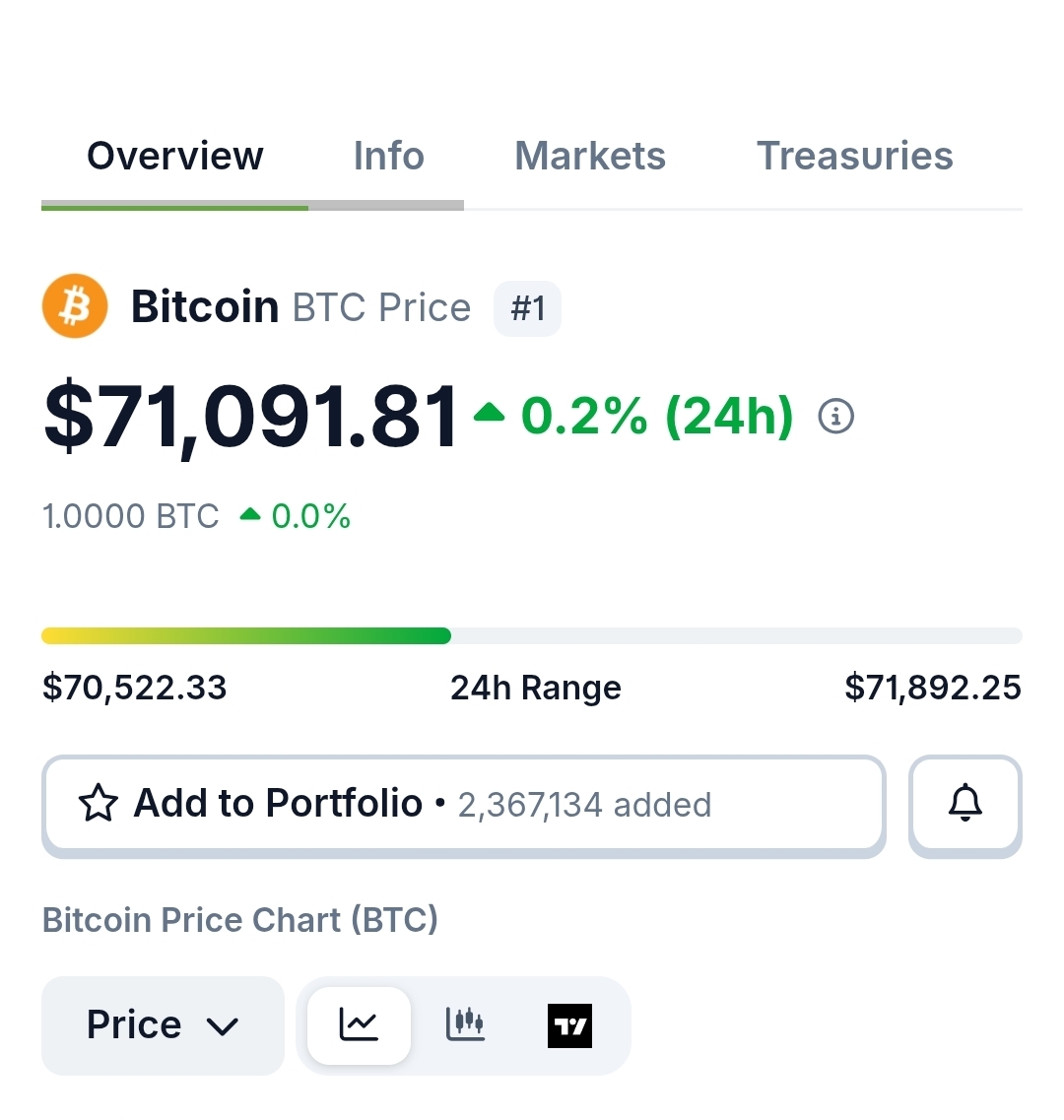
Task: Click the orange Bitcoin logo icon
Action: pos(75,306)
